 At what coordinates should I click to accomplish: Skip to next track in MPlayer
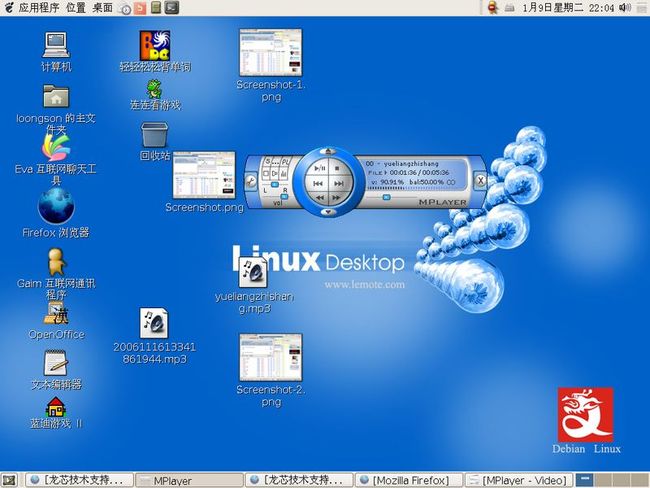(339, 183)
